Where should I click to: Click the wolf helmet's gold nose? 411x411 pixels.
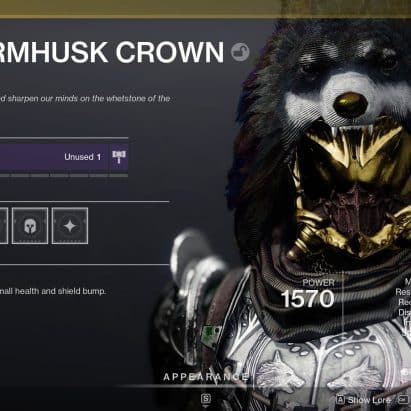click(x=351, y=105)
